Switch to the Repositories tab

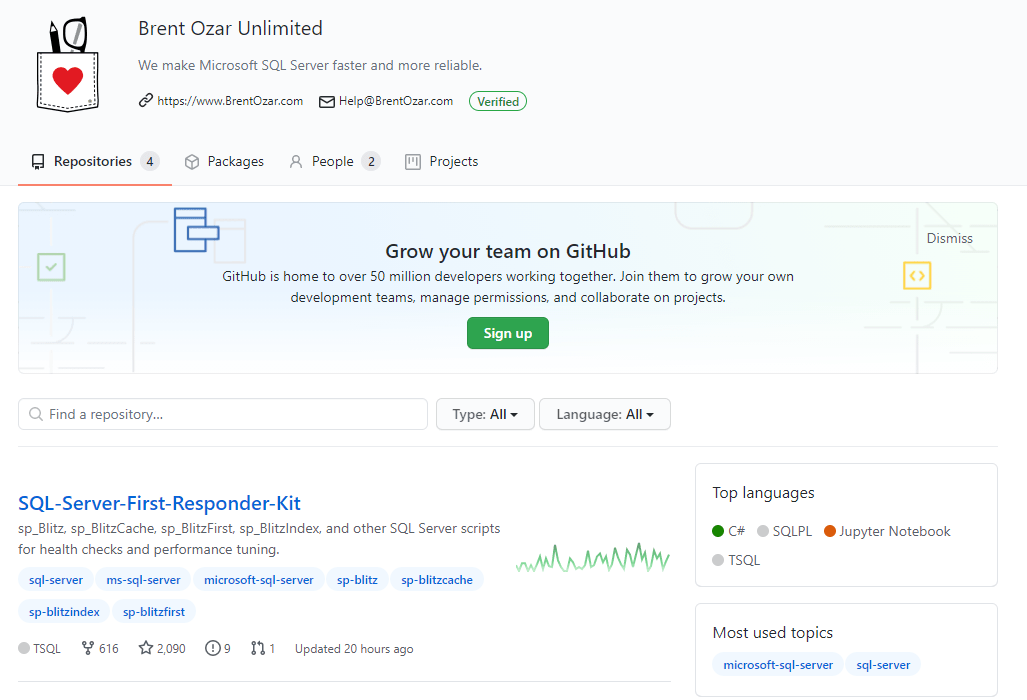(x=95, y=162)
